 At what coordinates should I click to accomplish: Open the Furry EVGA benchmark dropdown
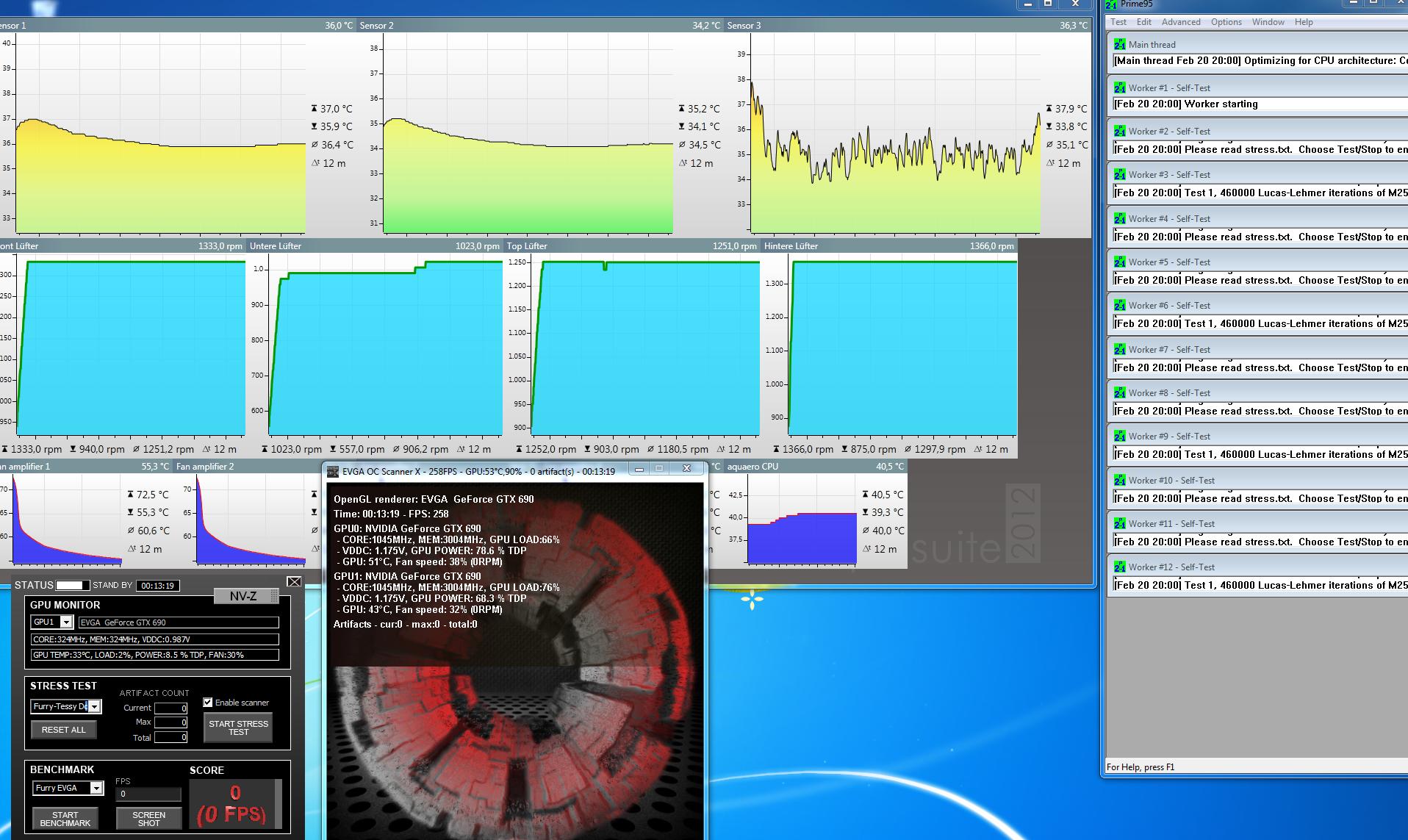click(96, 788)
